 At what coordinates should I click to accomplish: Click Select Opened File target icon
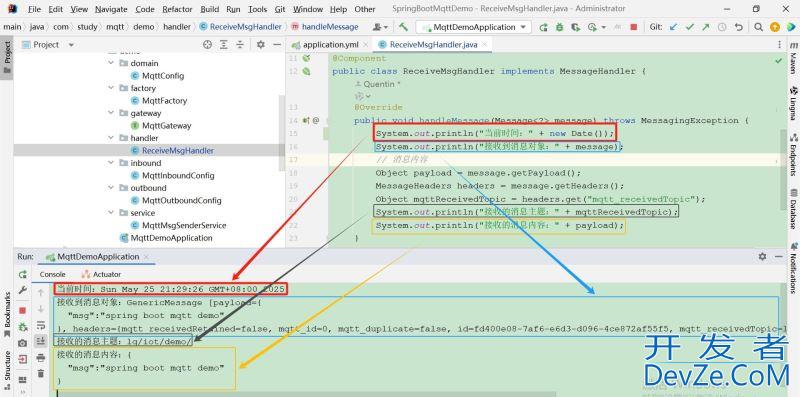tap(207, 45)
